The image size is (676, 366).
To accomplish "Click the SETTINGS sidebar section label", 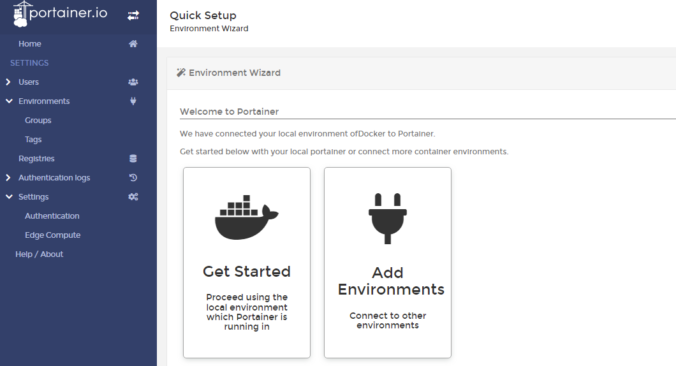I will pos(29,63).
